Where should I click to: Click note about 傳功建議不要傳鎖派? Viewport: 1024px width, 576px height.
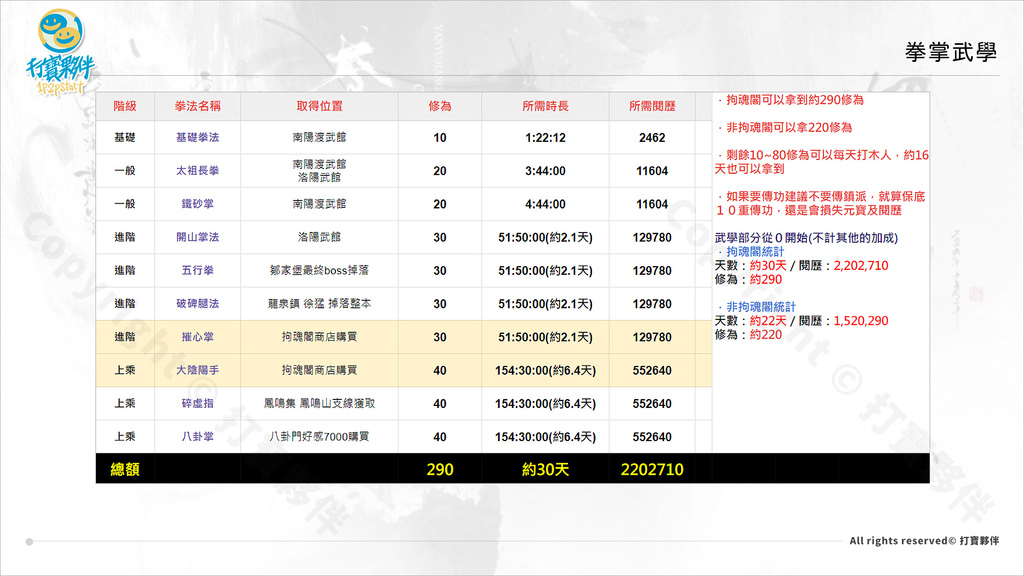pyautogui.click(x=820, y=203)
